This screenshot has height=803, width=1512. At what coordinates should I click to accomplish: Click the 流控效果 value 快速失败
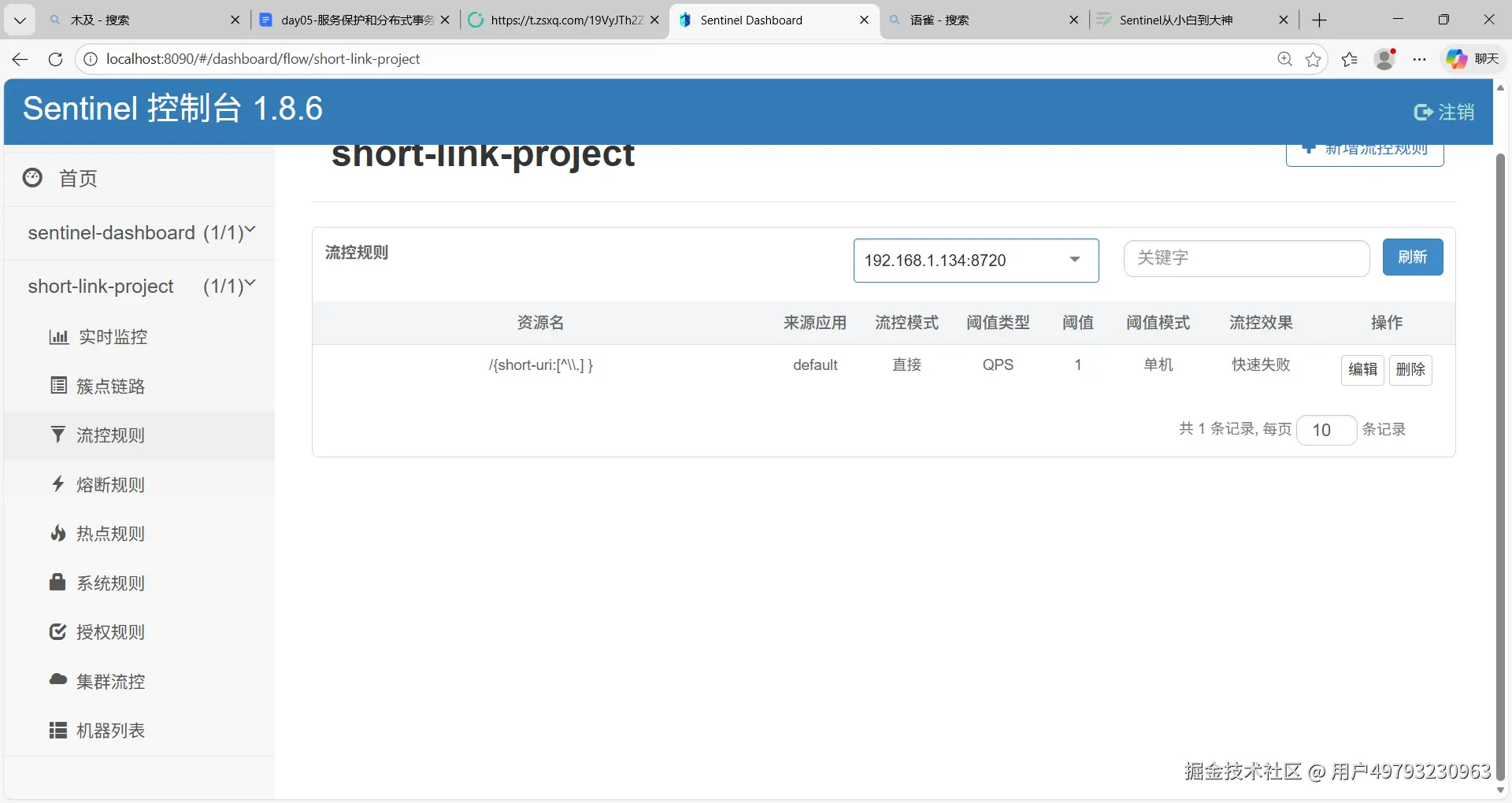[x=1261, y=364]
